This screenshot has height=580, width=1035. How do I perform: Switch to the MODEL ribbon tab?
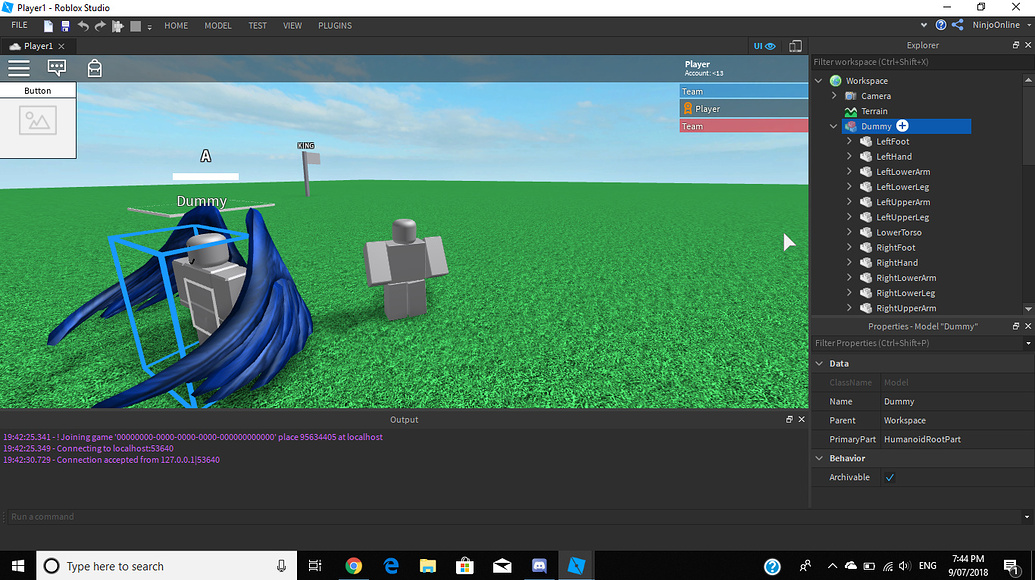pyautogui.click(x=217, y=25)
